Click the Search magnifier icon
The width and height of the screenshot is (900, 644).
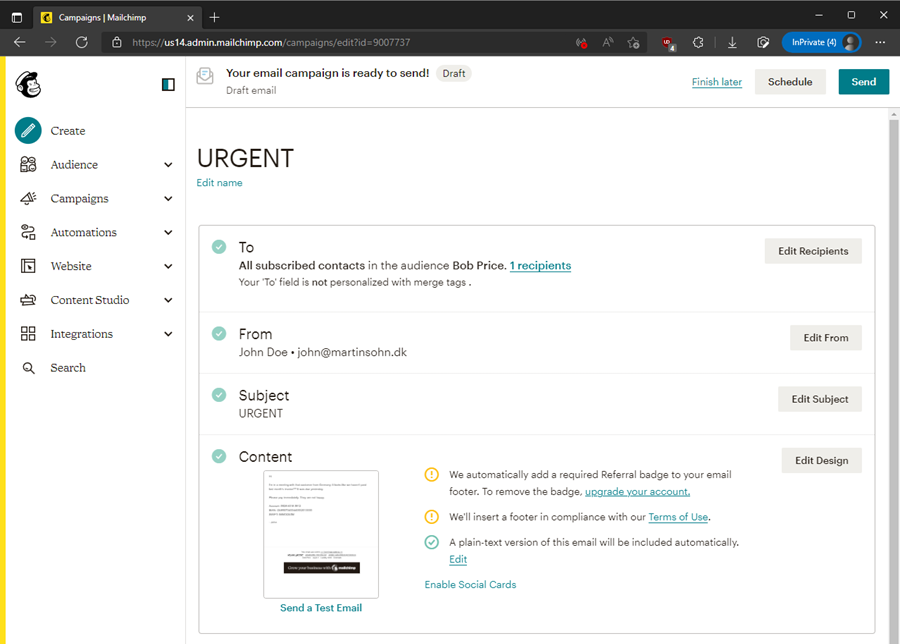(x=28, y=368)
